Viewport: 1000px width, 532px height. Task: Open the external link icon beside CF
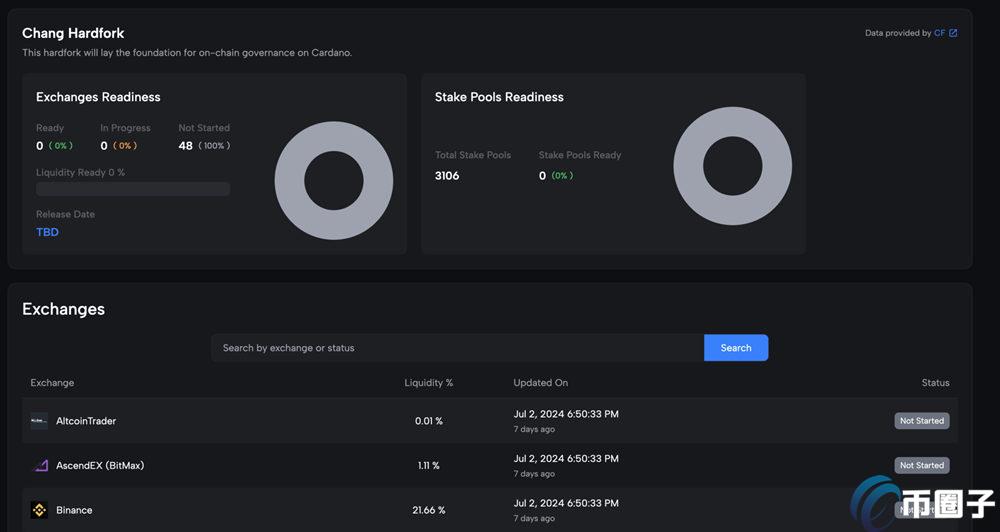click(x=953, y=33)
